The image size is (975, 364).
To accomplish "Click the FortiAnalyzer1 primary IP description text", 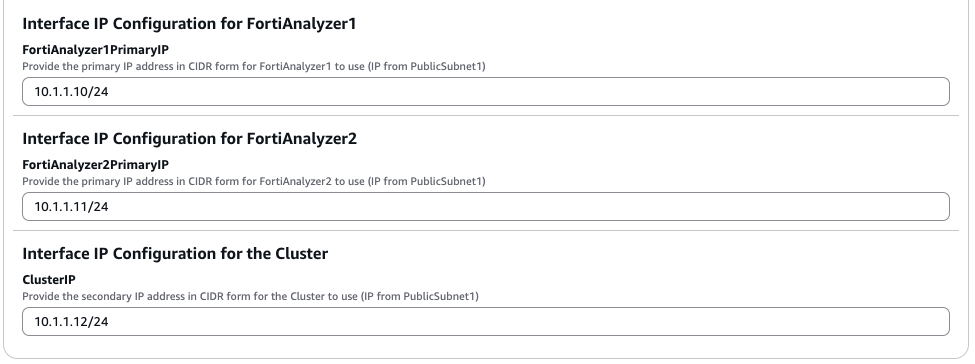I will (x=254, y=66).
